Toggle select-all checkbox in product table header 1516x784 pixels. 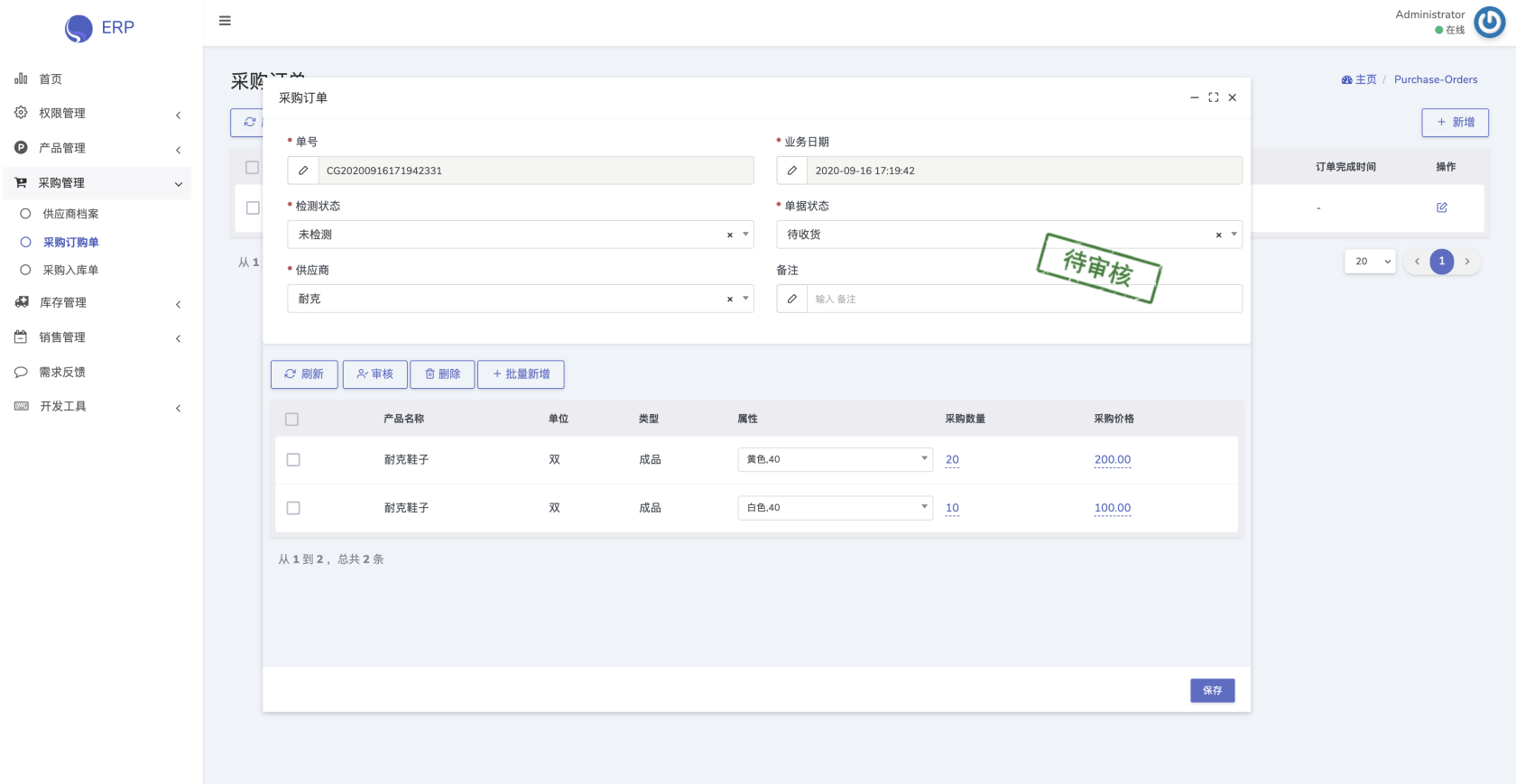pos(291,419)
